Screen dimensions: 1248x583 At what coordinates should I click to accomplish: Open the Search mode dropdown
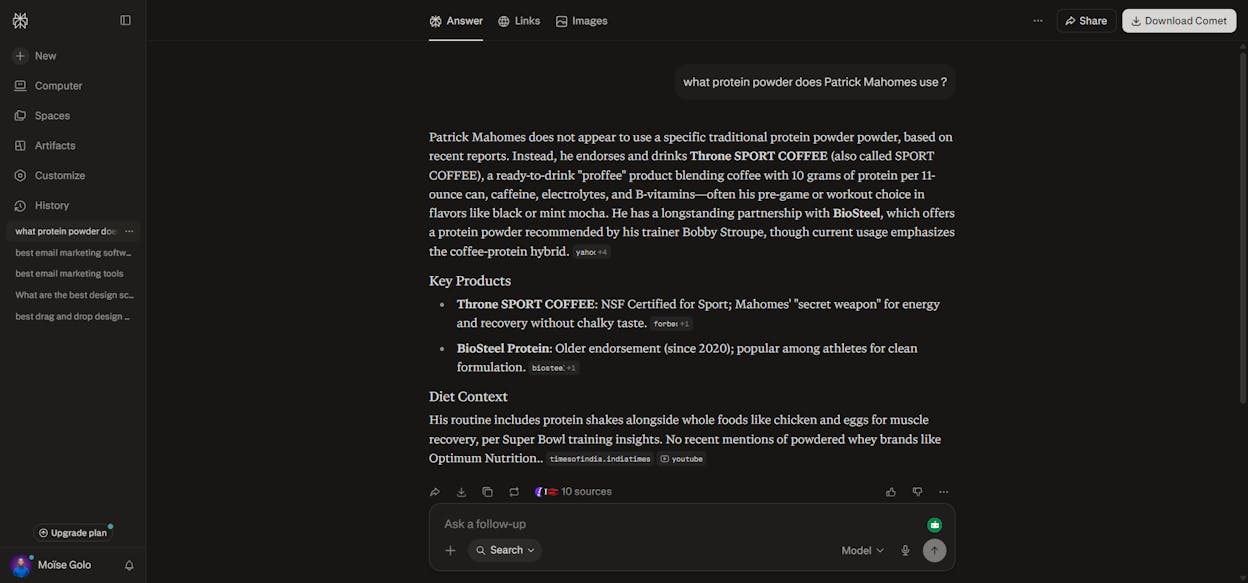pos(505,550)
